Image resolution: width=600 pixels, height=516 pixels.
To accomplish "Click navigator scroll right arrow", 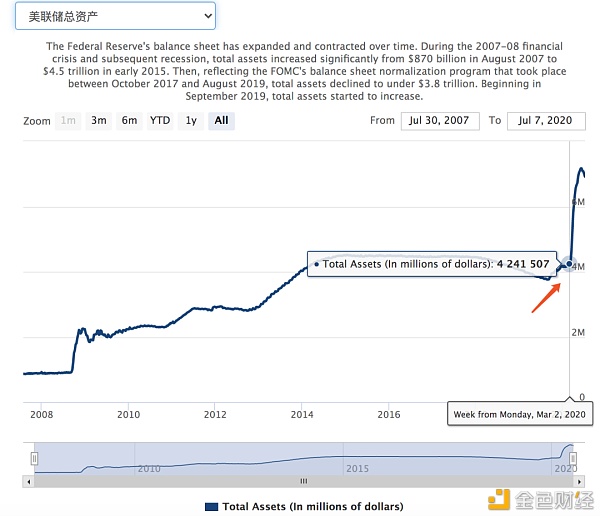I will point(579,482).
